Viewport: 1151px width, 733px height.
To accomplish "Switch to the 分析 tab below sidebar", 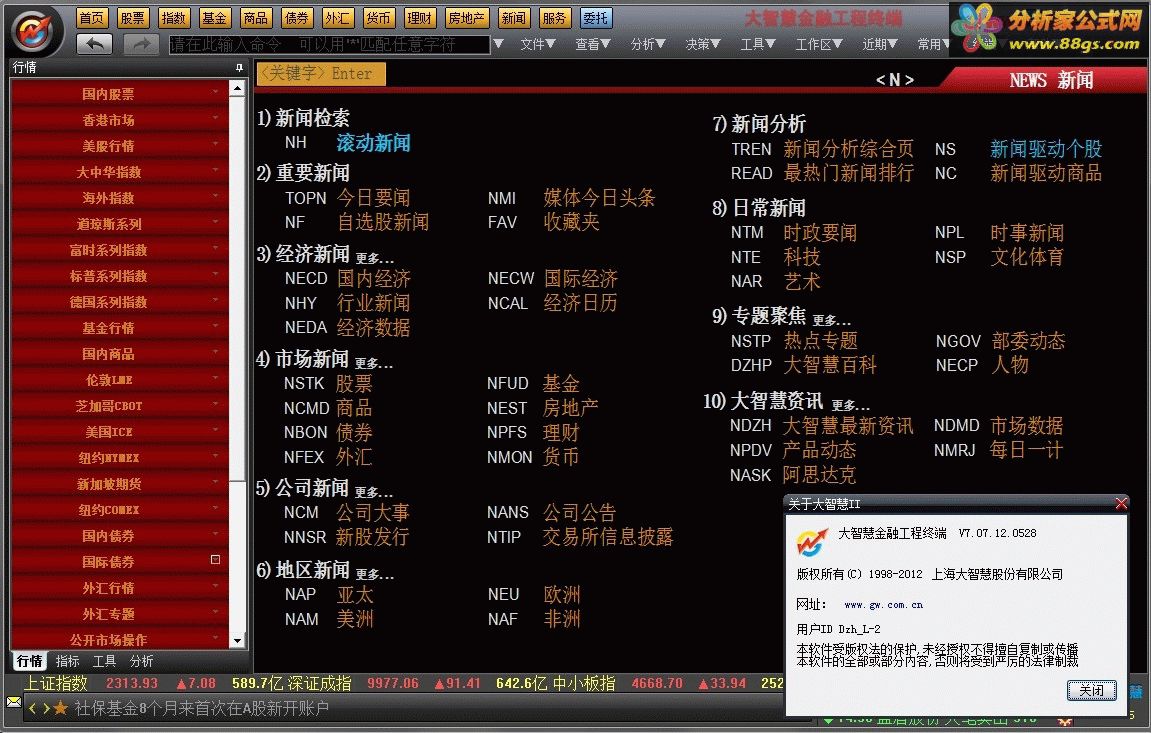I will 141,661.
